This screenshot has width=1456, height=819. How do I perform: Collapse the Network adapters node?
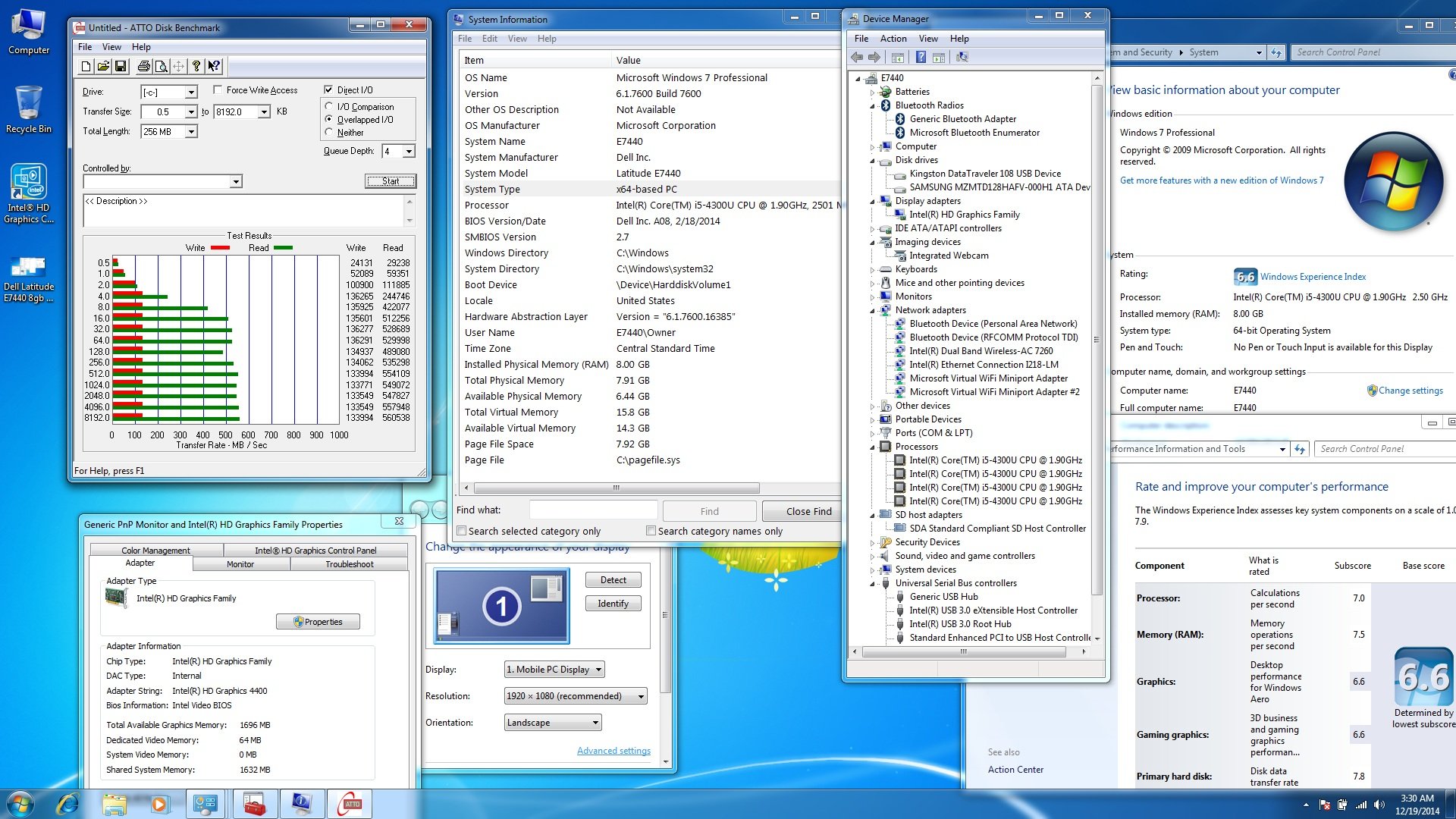(x=872, y=310)
